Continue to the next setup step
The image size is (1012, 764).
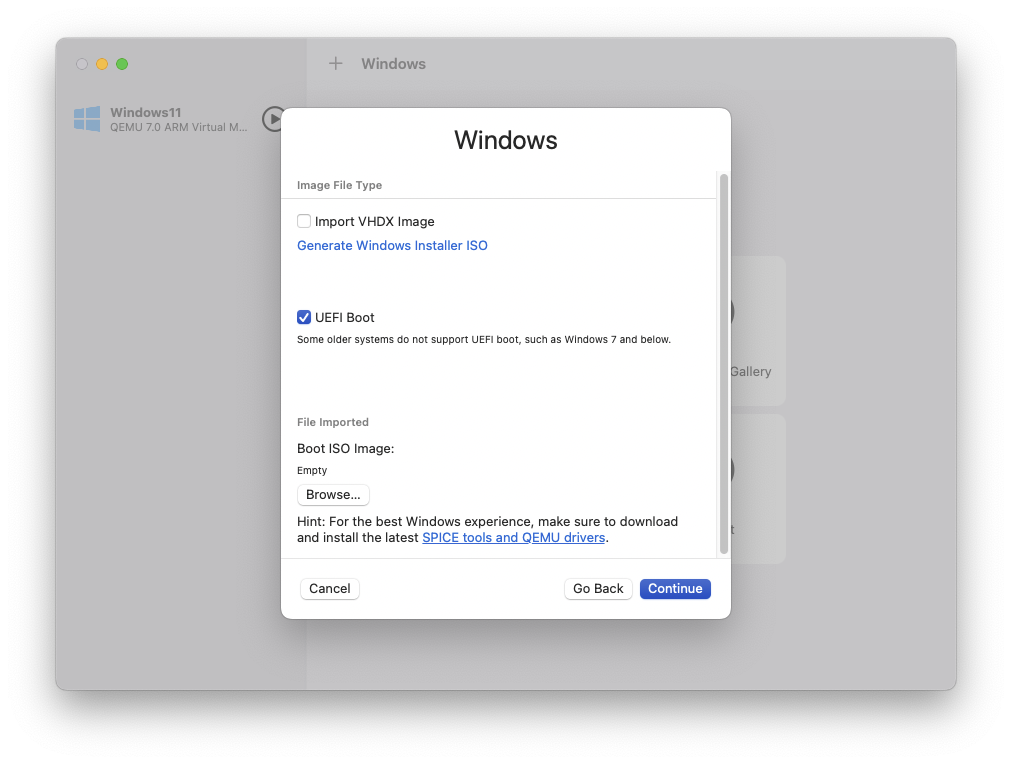(x=675, y=588)
